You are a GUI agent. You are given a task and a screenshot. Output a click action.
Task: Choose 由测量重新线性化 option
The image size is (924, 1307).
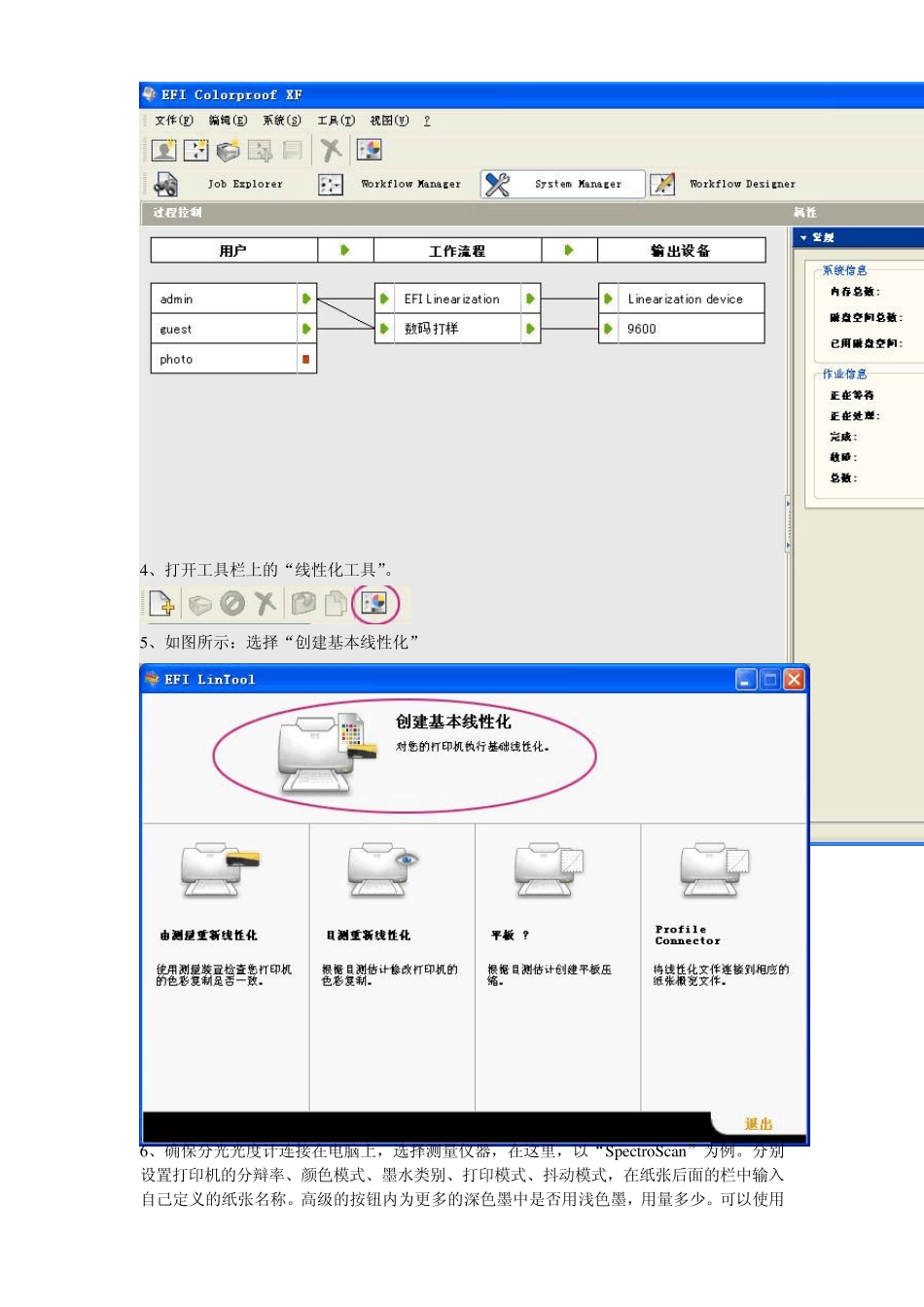(209, 935)
